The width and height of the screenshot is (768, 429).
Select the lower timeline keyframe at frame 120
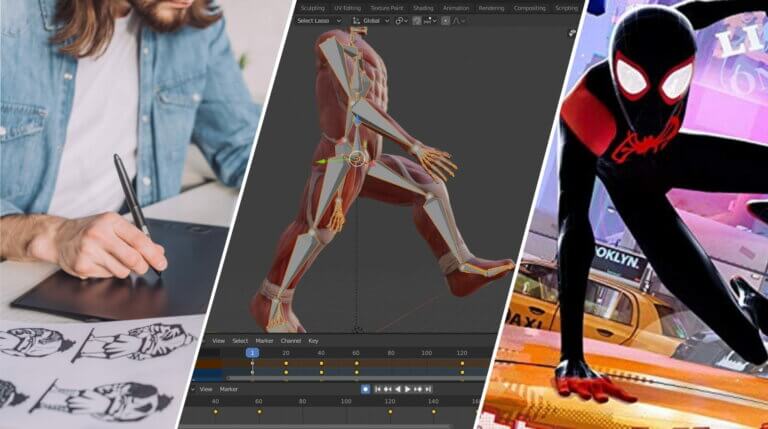point(390,412)
